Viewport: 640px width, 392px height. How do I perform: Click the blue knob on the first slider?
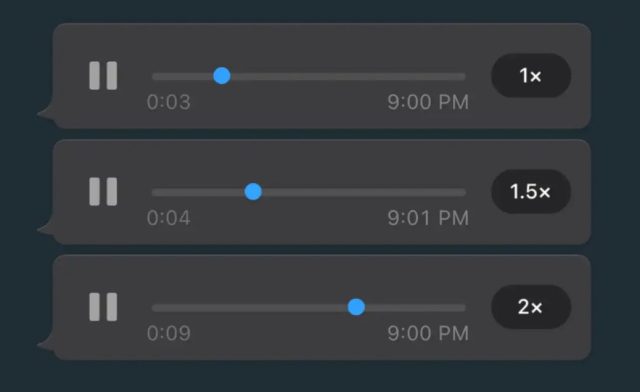(x=222, y=76)
